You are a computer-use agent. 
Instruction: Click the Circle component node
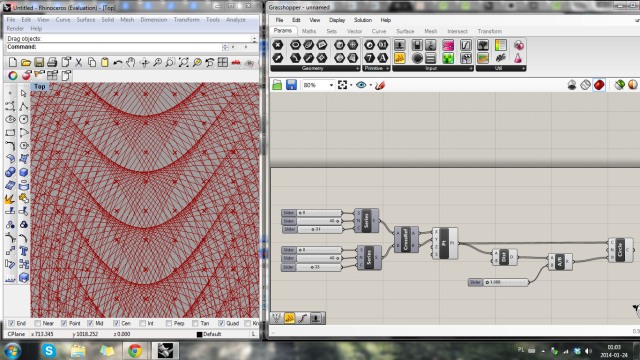[x=621, y=249]
